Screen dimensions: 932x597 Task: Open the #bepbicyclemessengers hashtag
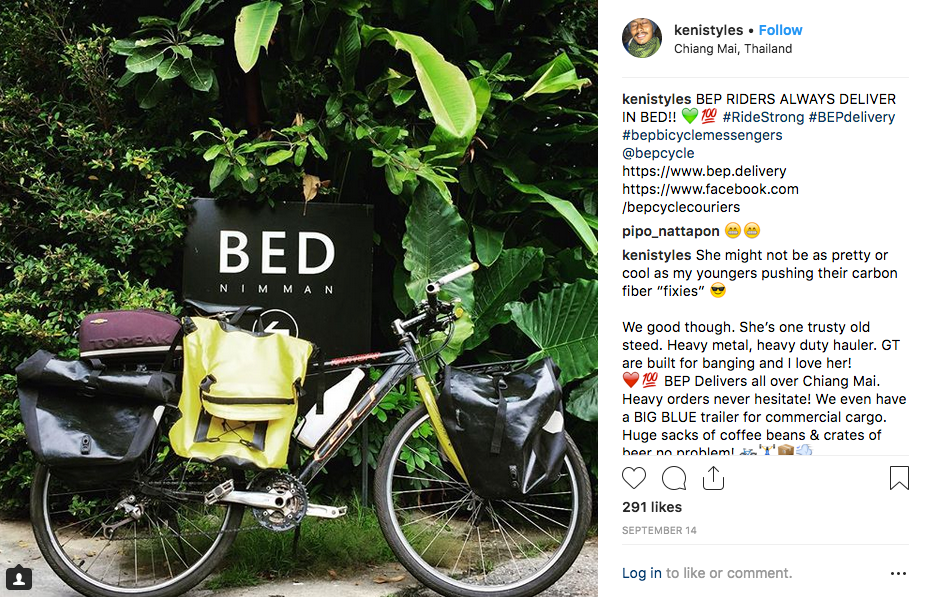tap(702, 135)
